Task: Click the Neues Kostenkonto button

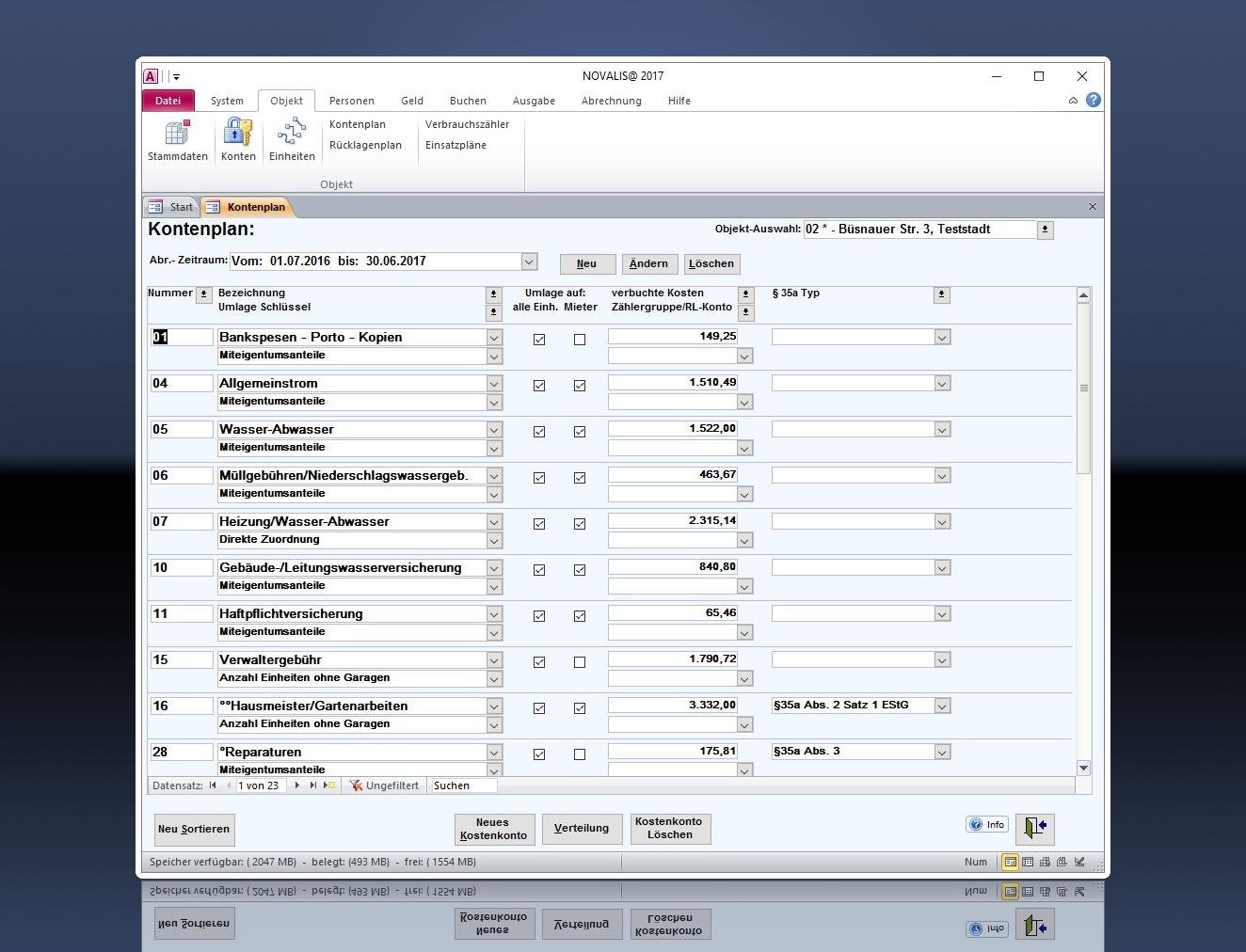Action: [x=493, y=829]
